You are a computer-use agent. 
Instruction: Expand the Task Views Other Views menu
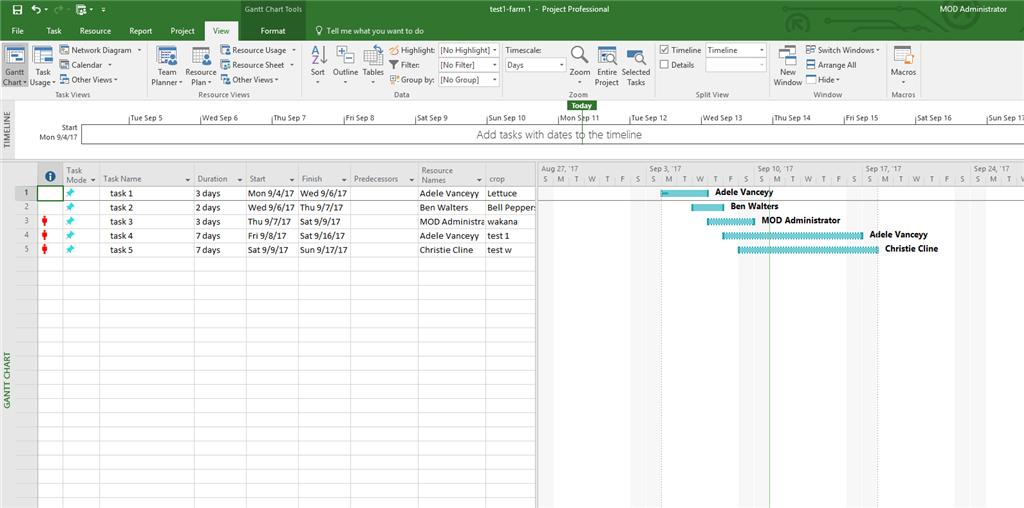(x=89, y=80)
